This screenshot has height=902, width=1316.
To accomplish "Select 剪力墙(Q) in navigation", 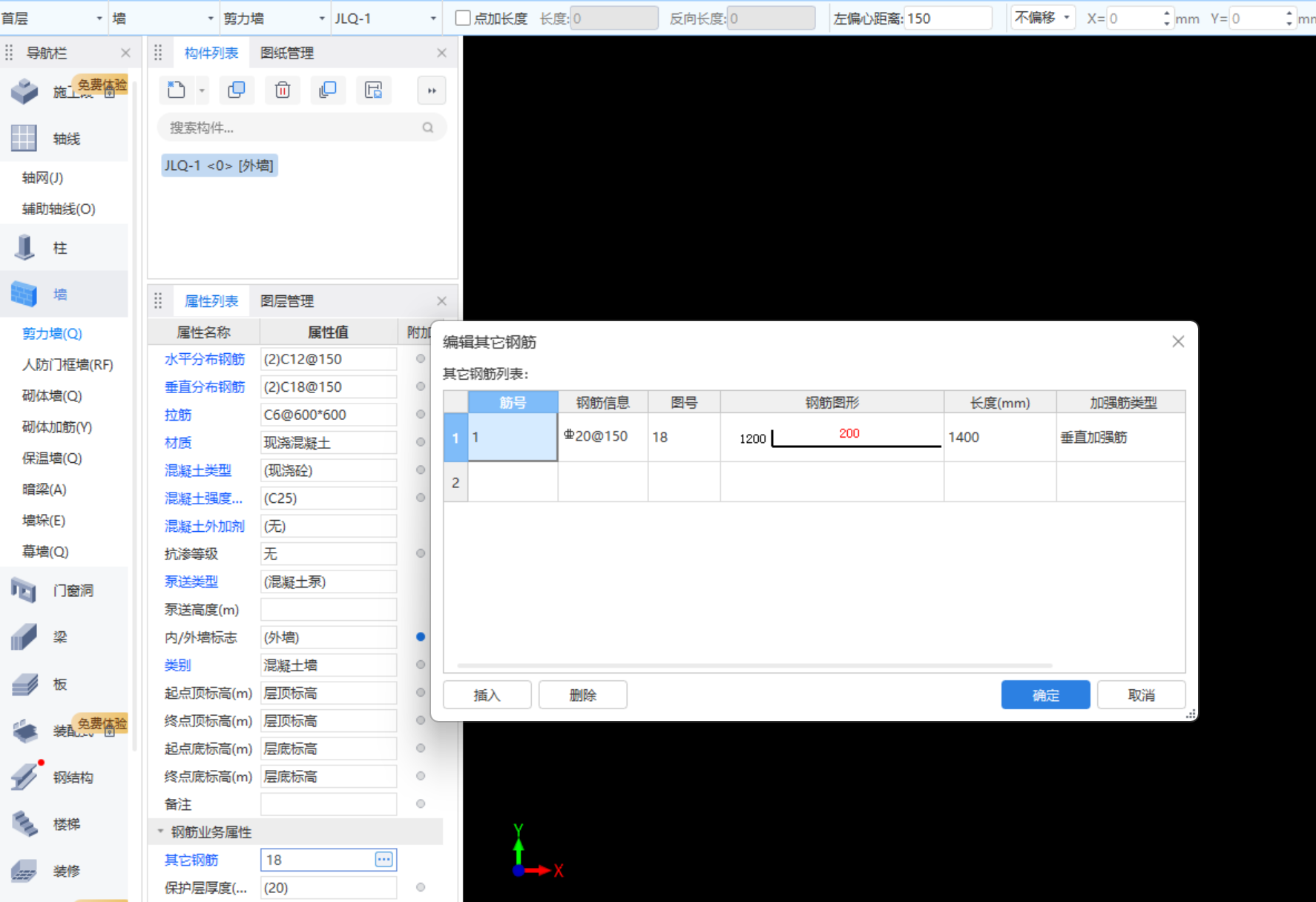I will pos(52,334).
